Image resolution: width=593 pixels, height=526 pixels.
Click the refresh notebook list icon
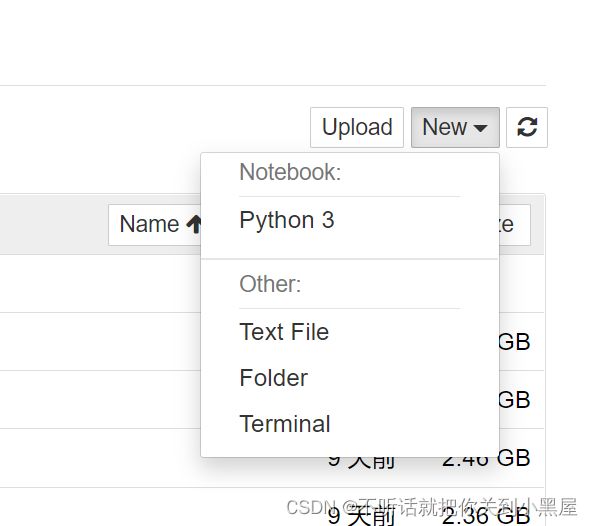click(527, 127)
